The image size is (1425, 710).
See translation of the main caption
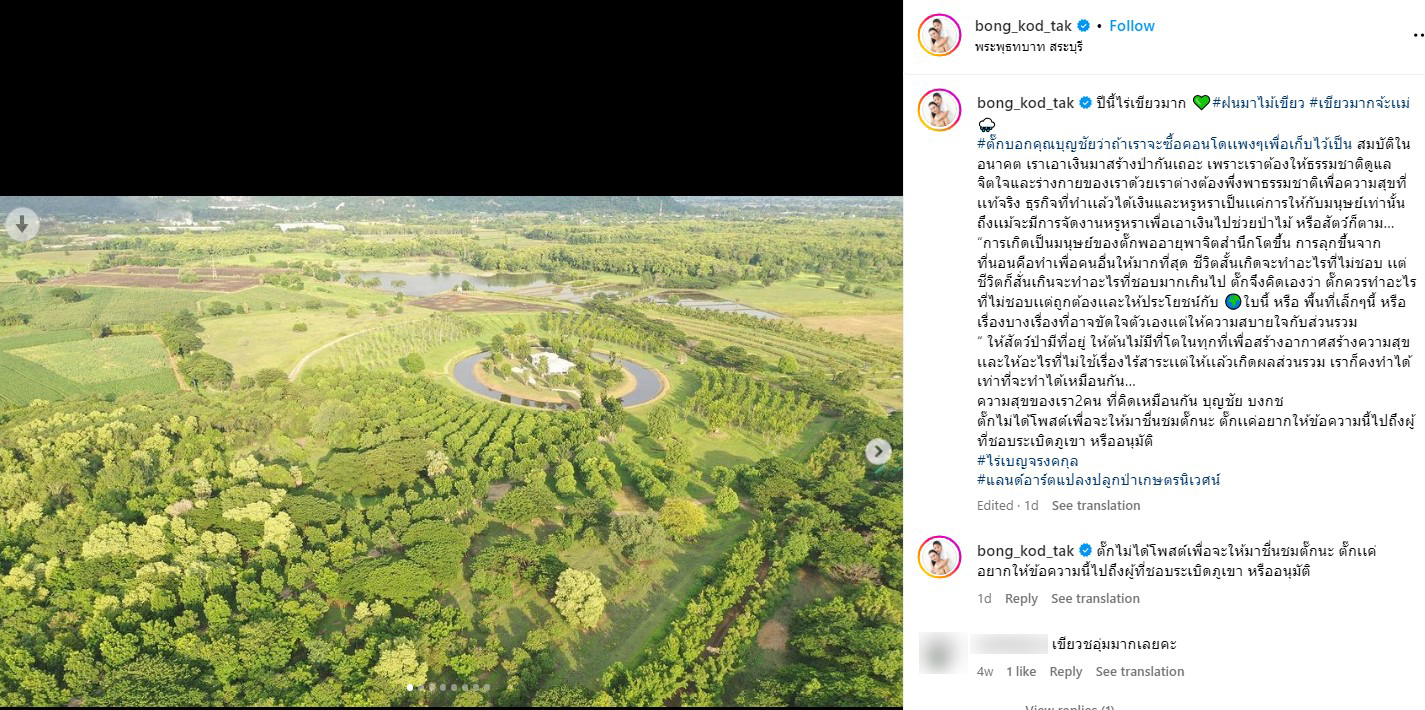tap(1096, 506)
